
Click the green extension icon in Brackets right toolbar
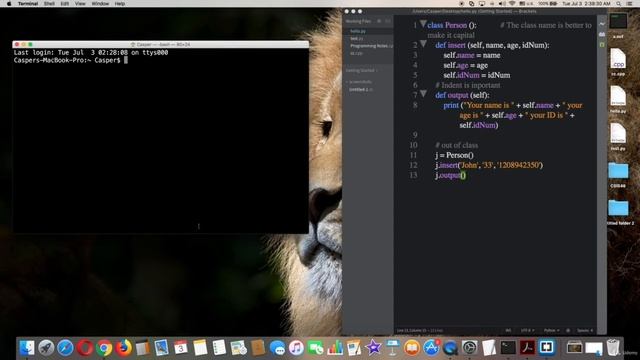click(x=602, y=44)
